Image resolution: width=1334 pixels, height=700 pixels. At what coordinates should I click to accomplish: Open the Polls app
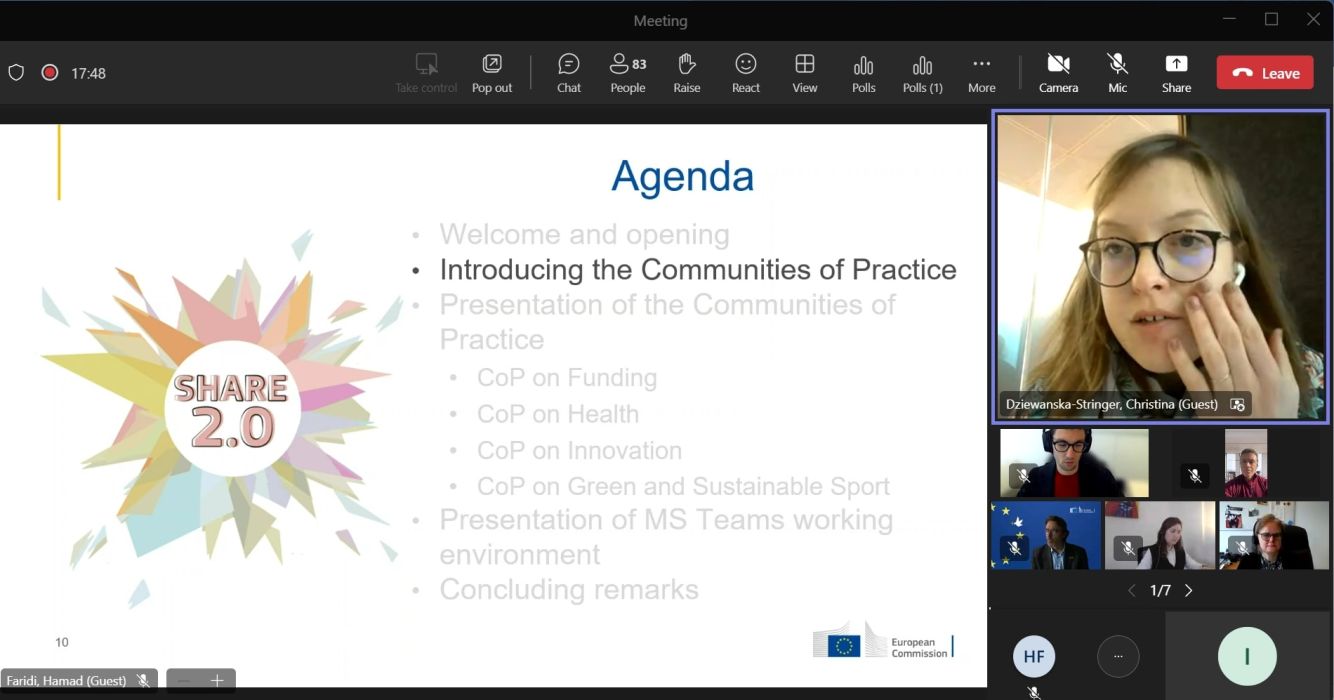click(863, 73)
